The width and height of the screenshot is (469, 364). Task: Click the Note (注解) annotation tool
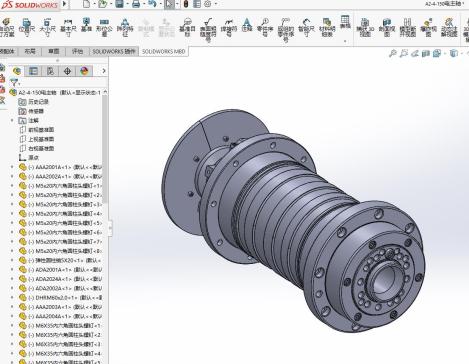pyautogui.click(x=247, y=25)
